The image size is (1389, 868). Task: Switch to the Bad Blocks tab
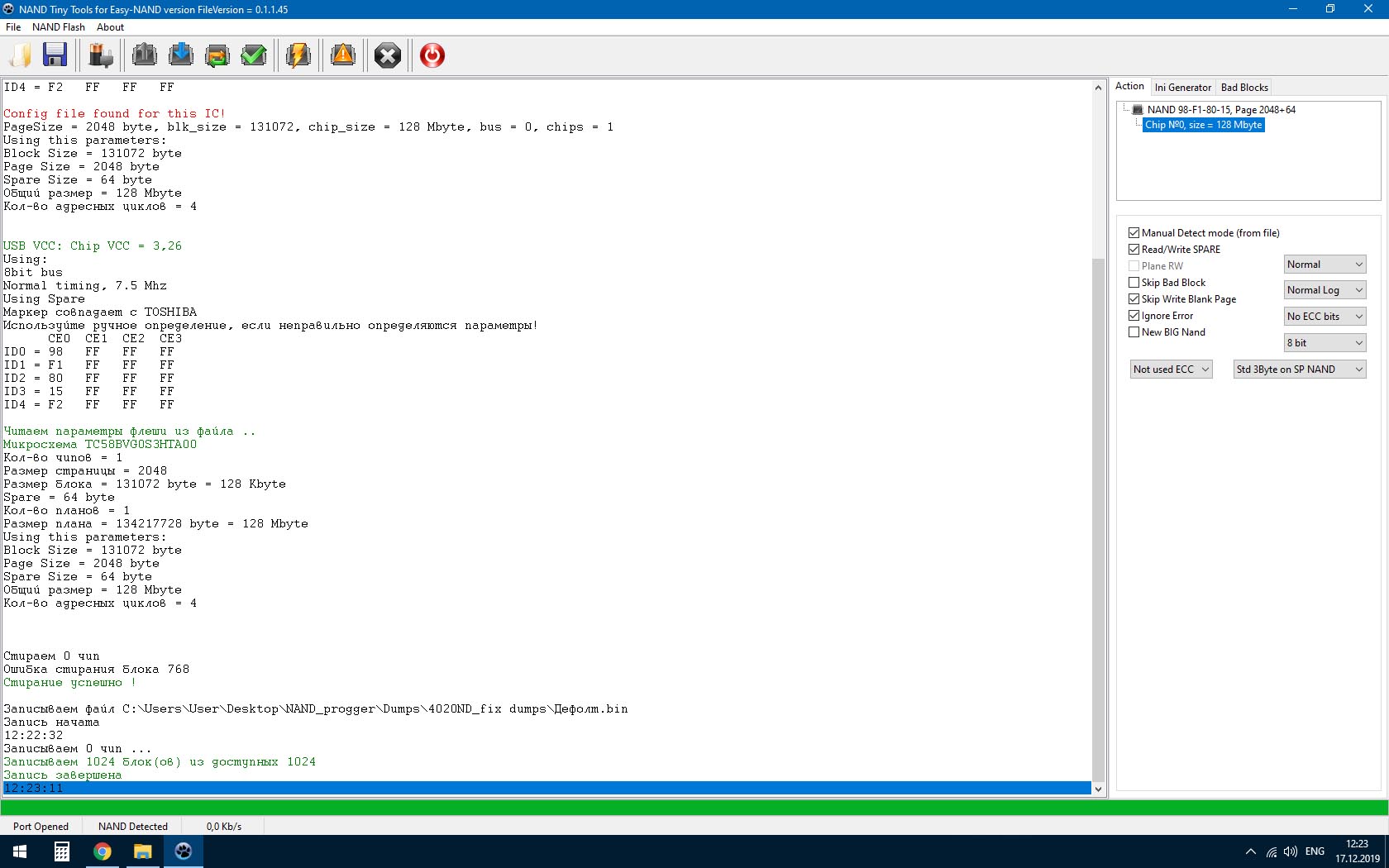pos(1244,88)
